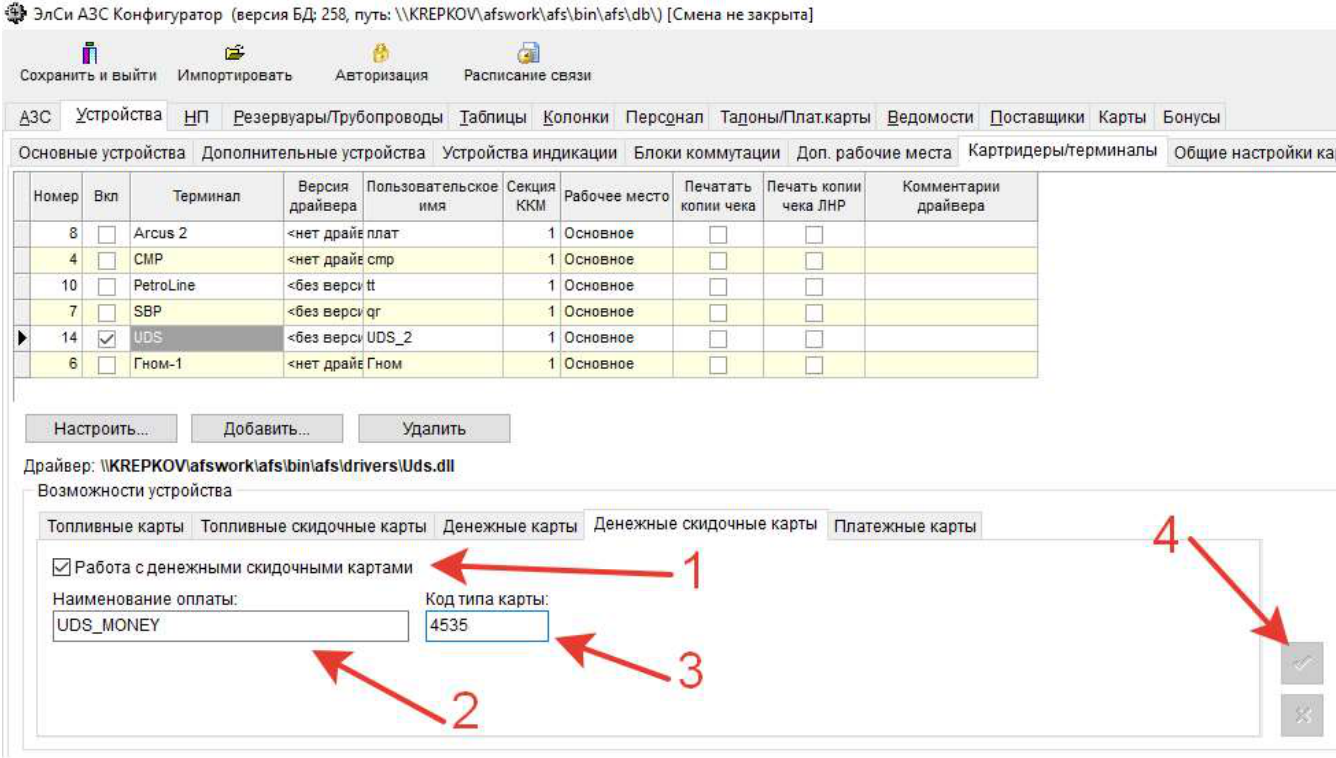Click the Настроить... button

click(101, 428)
